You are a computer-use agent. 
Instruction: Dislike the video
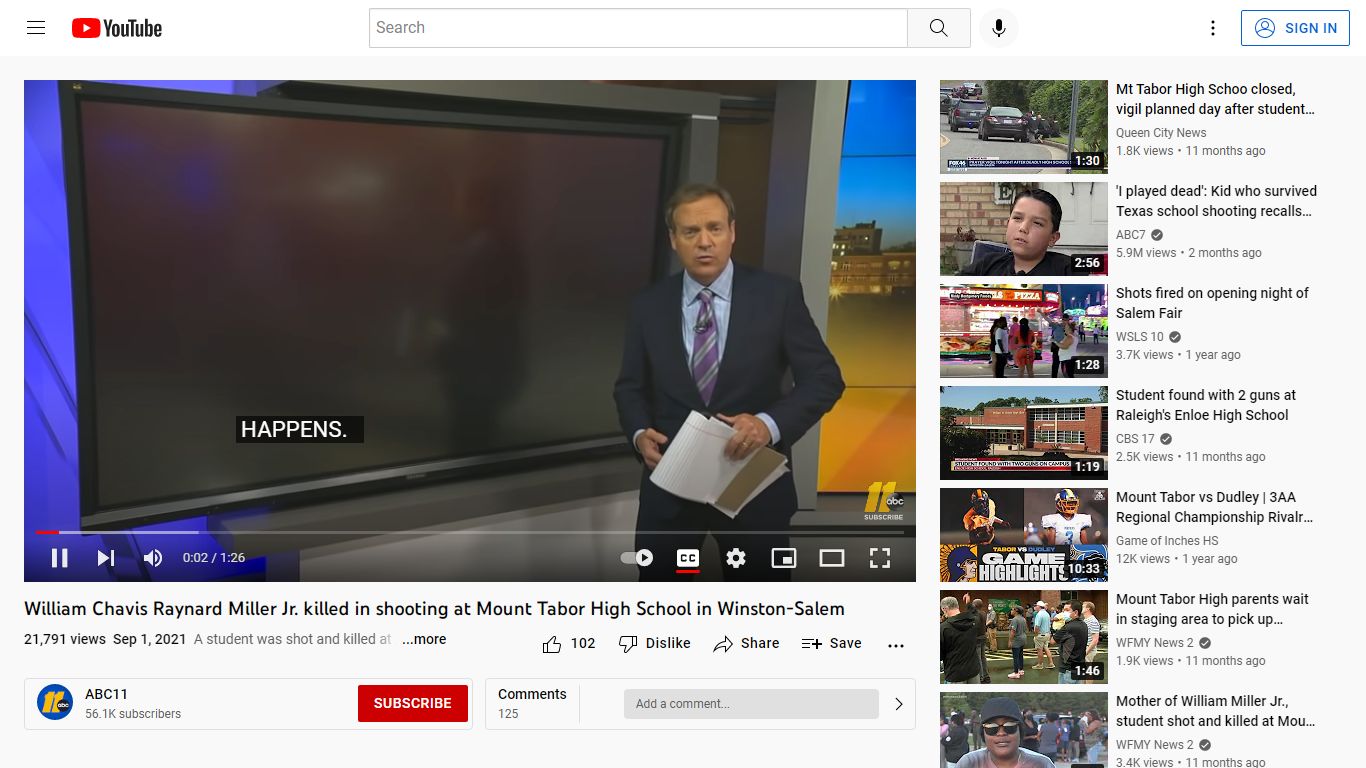tap(655, 644)
